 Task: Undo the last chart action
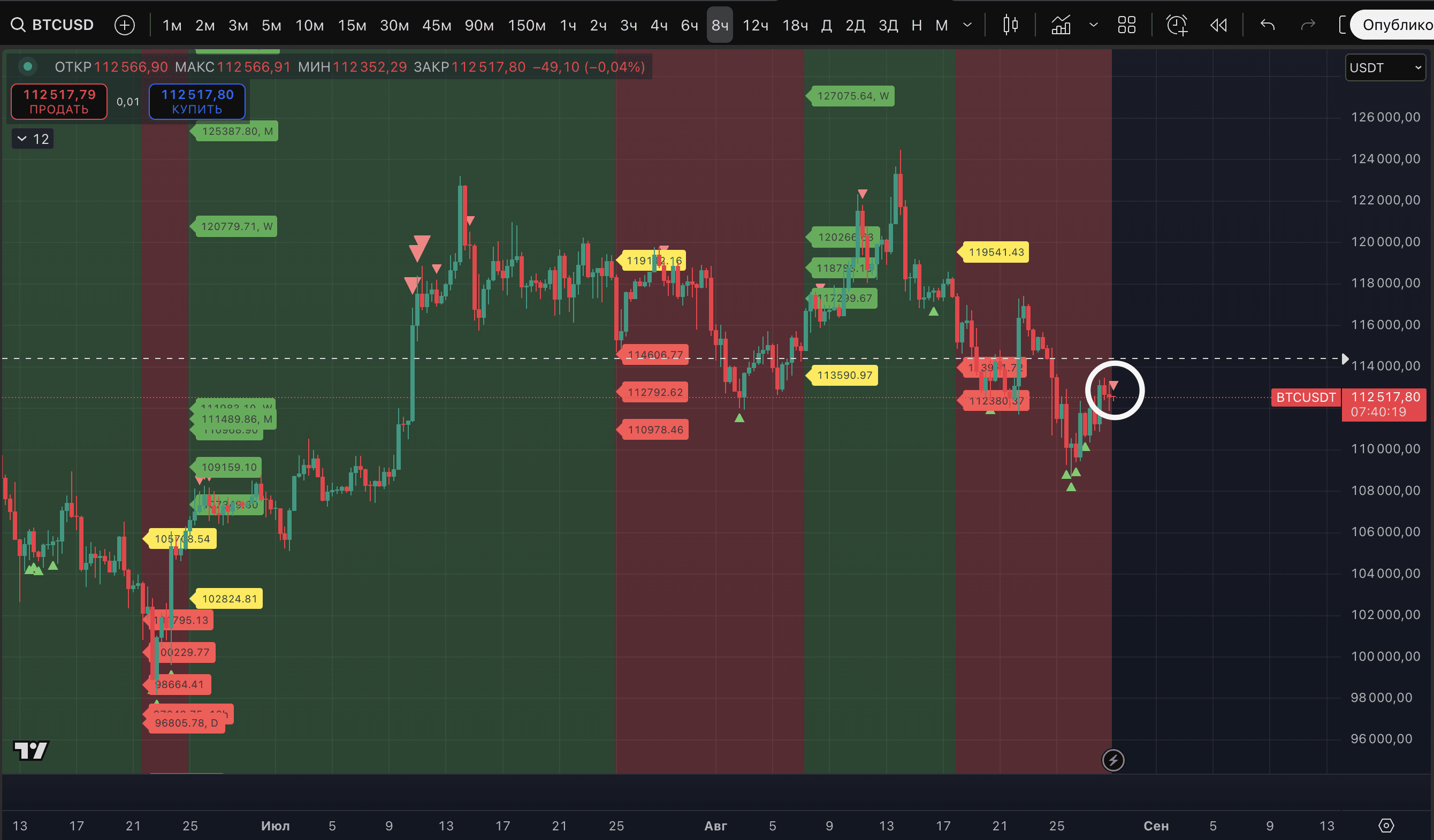pyautogui.click(x=1267, y=25)
